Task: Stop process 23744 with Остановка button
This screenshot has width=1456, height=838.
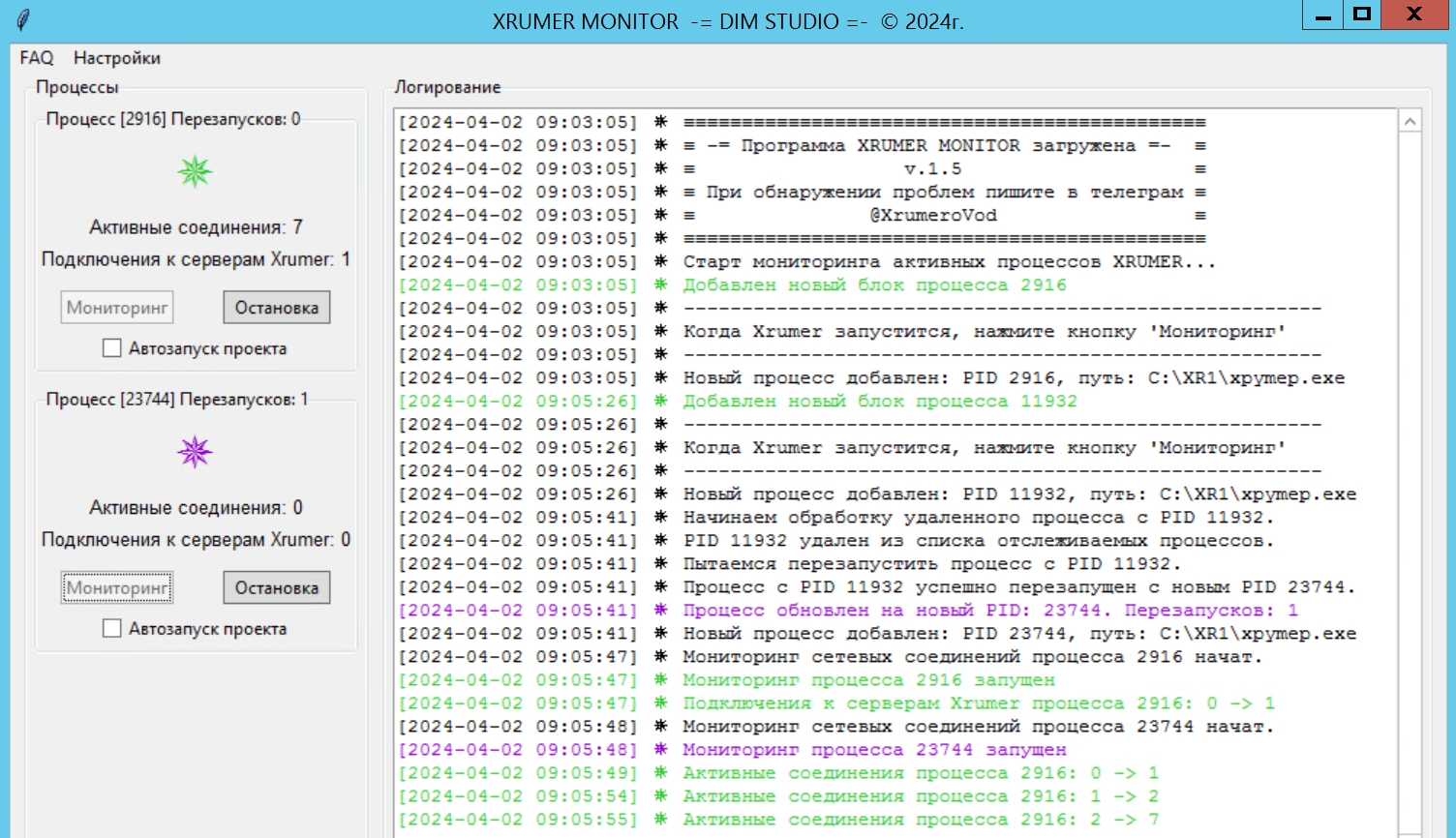Action: 277,587
